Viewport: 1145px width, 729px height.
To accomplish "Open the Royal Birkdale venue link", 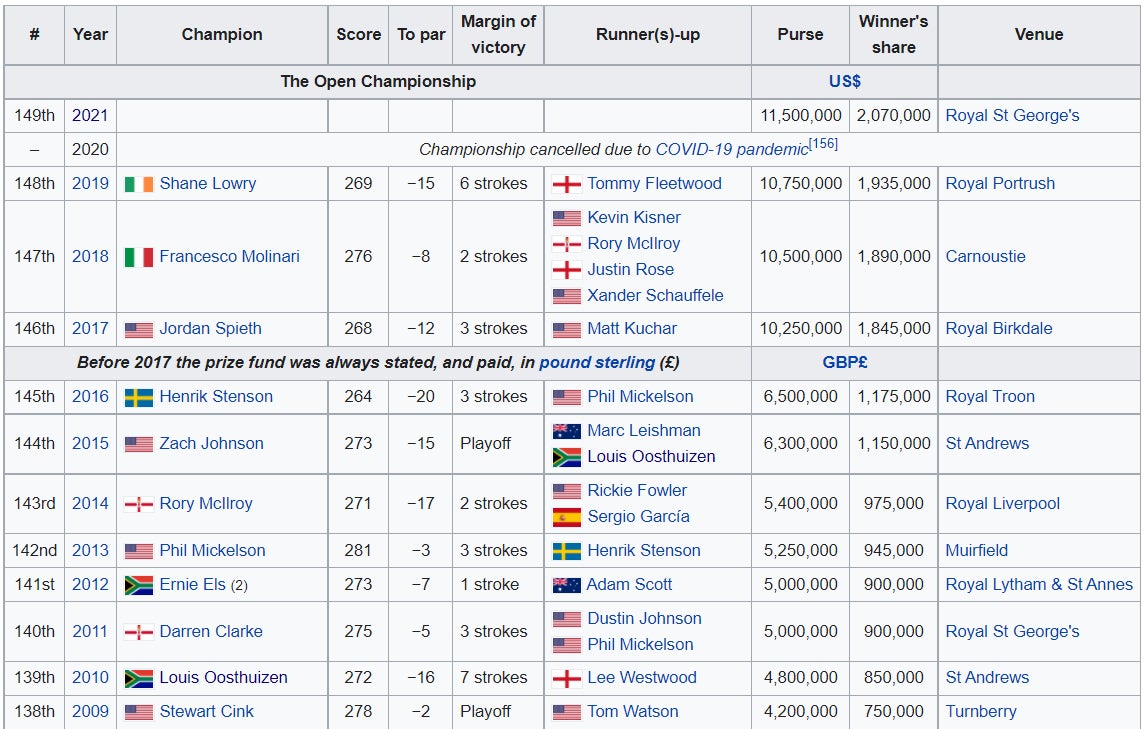I will (998, 329).
